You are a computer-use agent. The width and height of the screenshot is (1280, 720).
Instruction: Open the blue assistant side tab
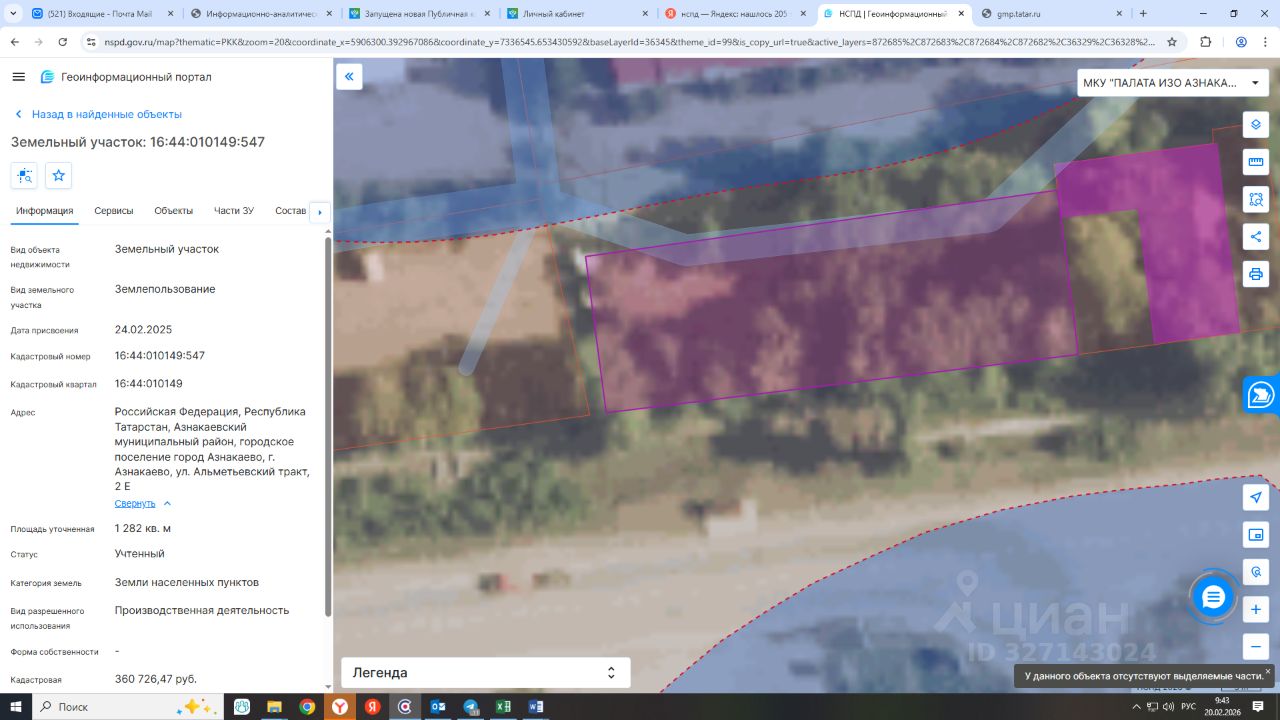[x=1262, y=396]
